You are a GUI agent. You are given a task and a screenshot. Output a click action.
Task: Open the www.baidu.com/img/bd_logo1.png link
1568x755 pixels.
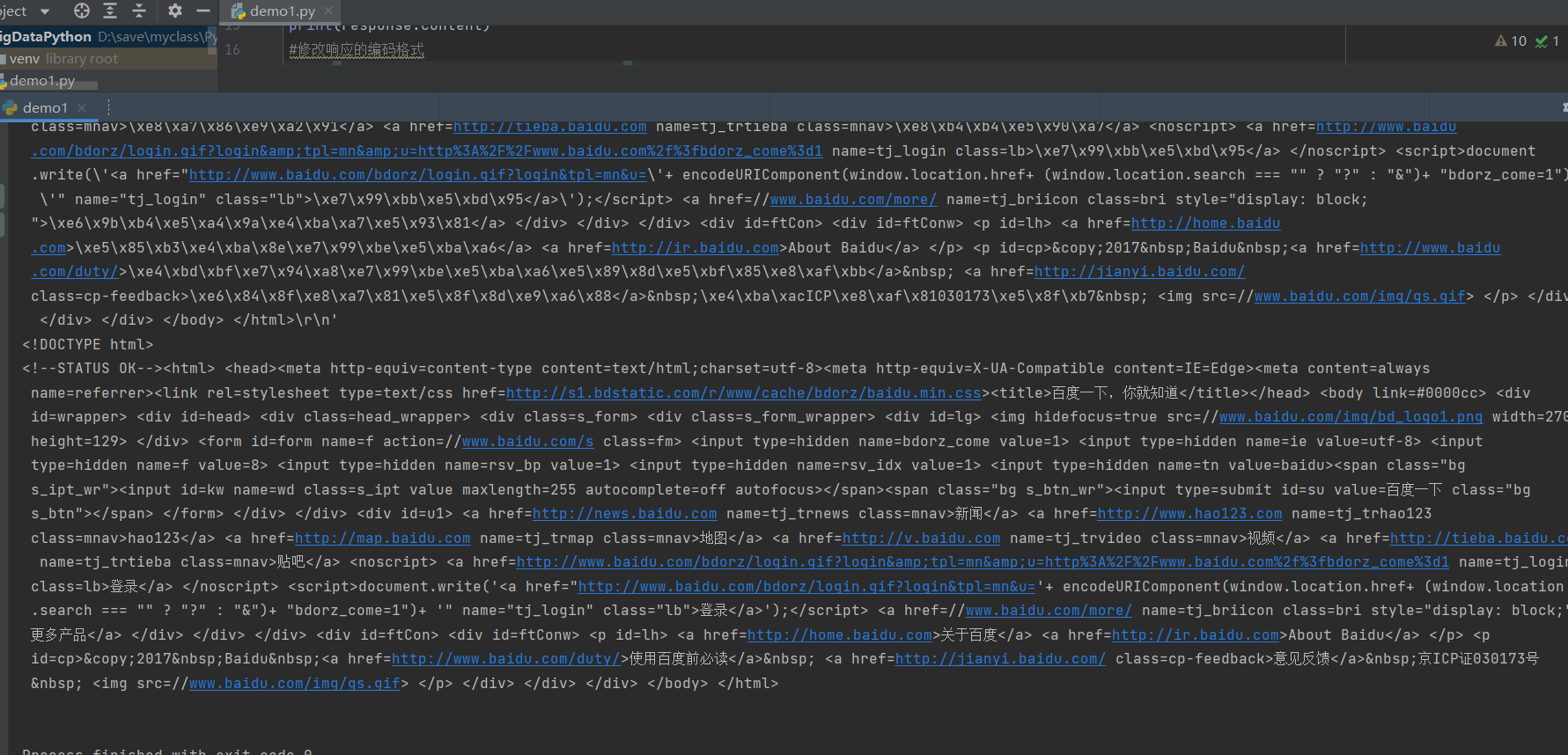(x=1351, y=417)
